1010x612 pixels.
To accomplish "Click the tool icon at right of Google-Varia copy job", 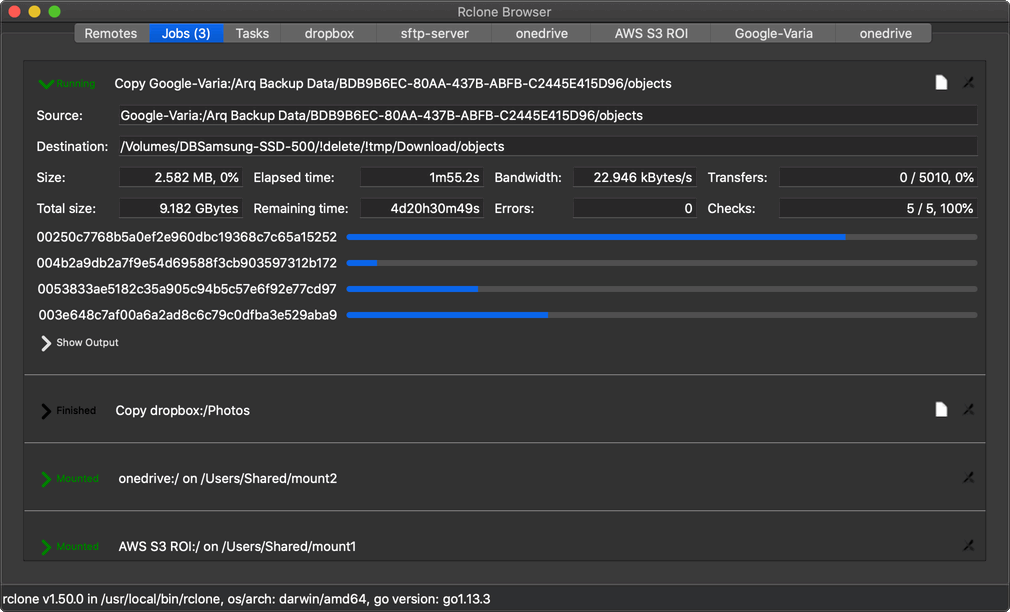I will pyautogui.click(x=968, y=82).
